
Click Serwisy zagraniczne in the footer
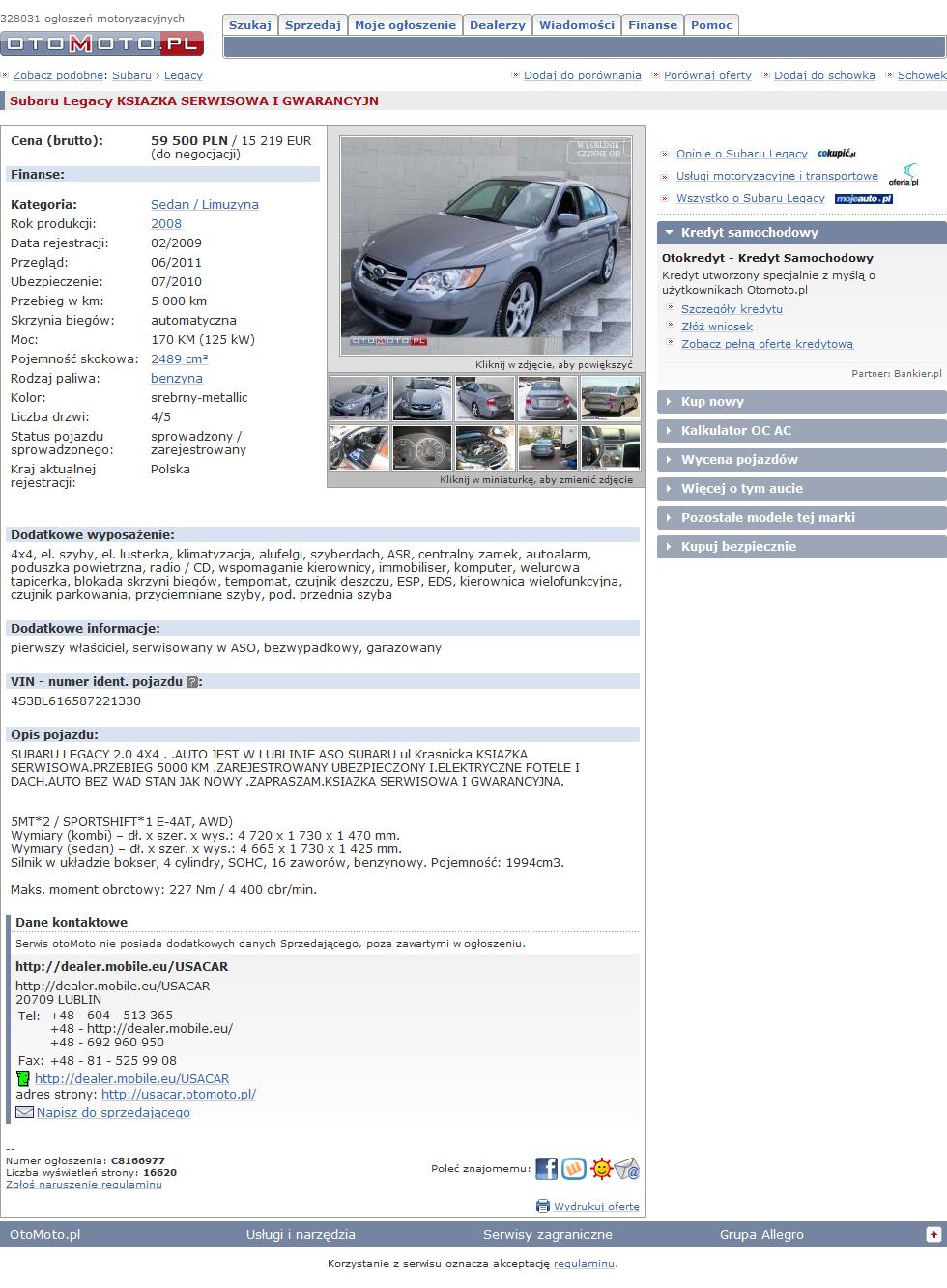point(548,1235)
